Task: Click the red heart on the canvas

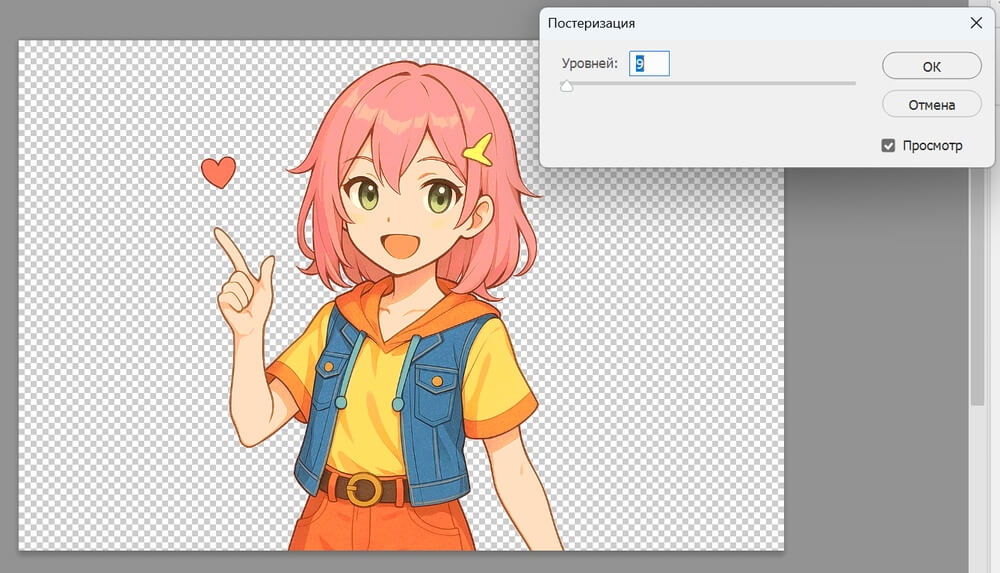Action: click(x=218, y=172)
